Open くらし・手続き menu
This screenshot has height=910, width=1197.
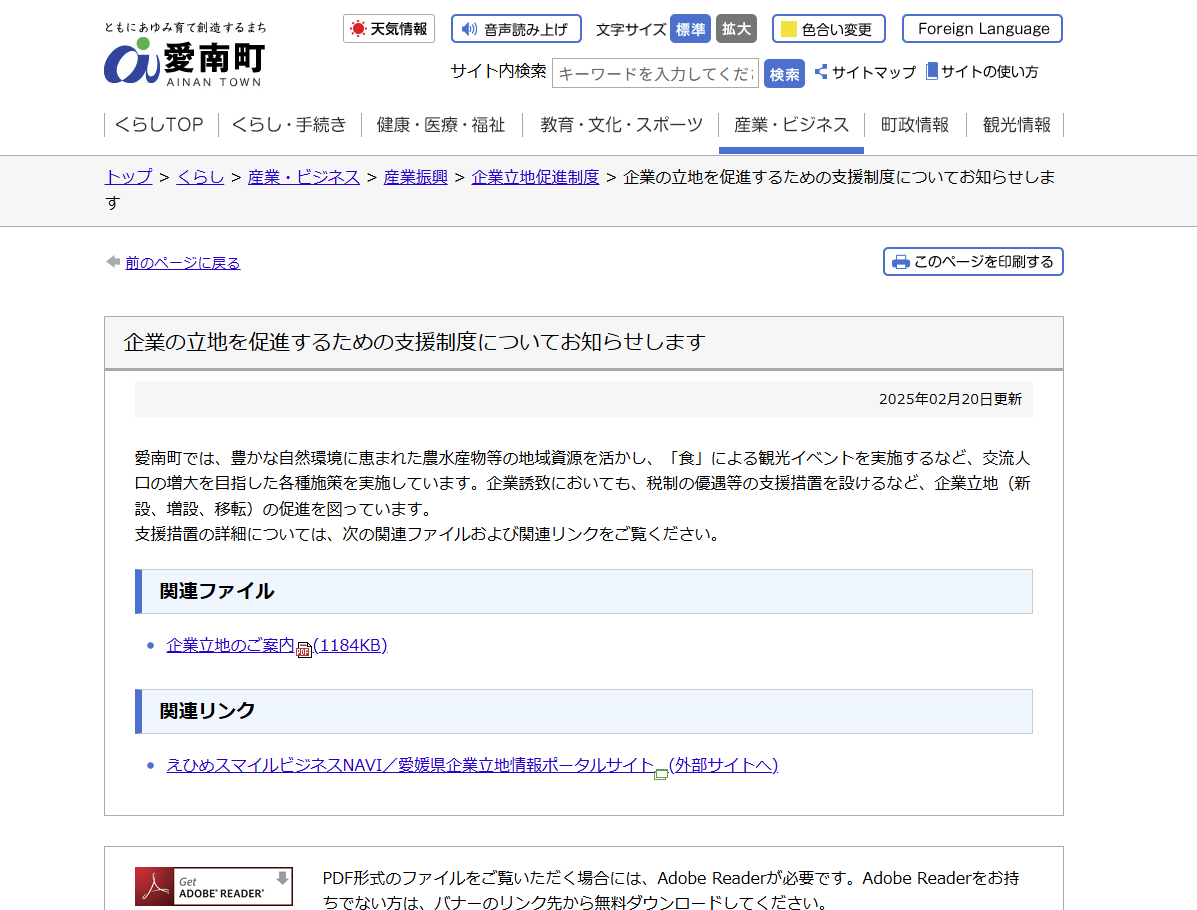coord(289,124)
